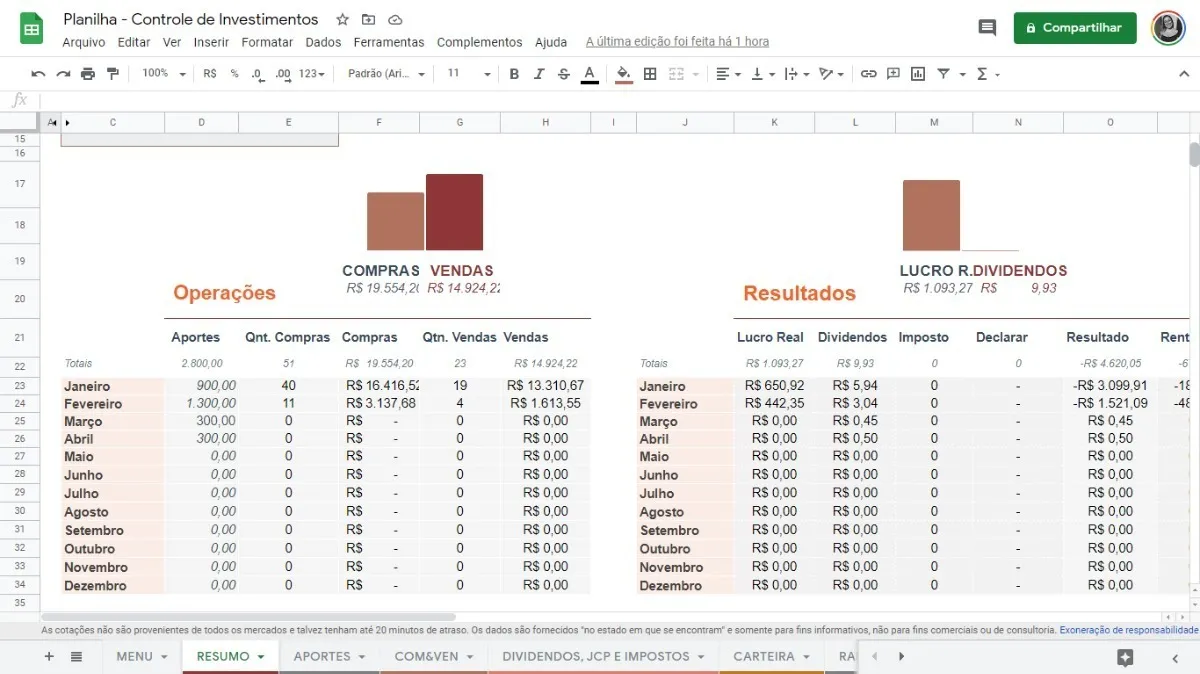Open the Dados menu
Image resolution: width=1200 pixels, height=674 pixels.
(323, 42)
